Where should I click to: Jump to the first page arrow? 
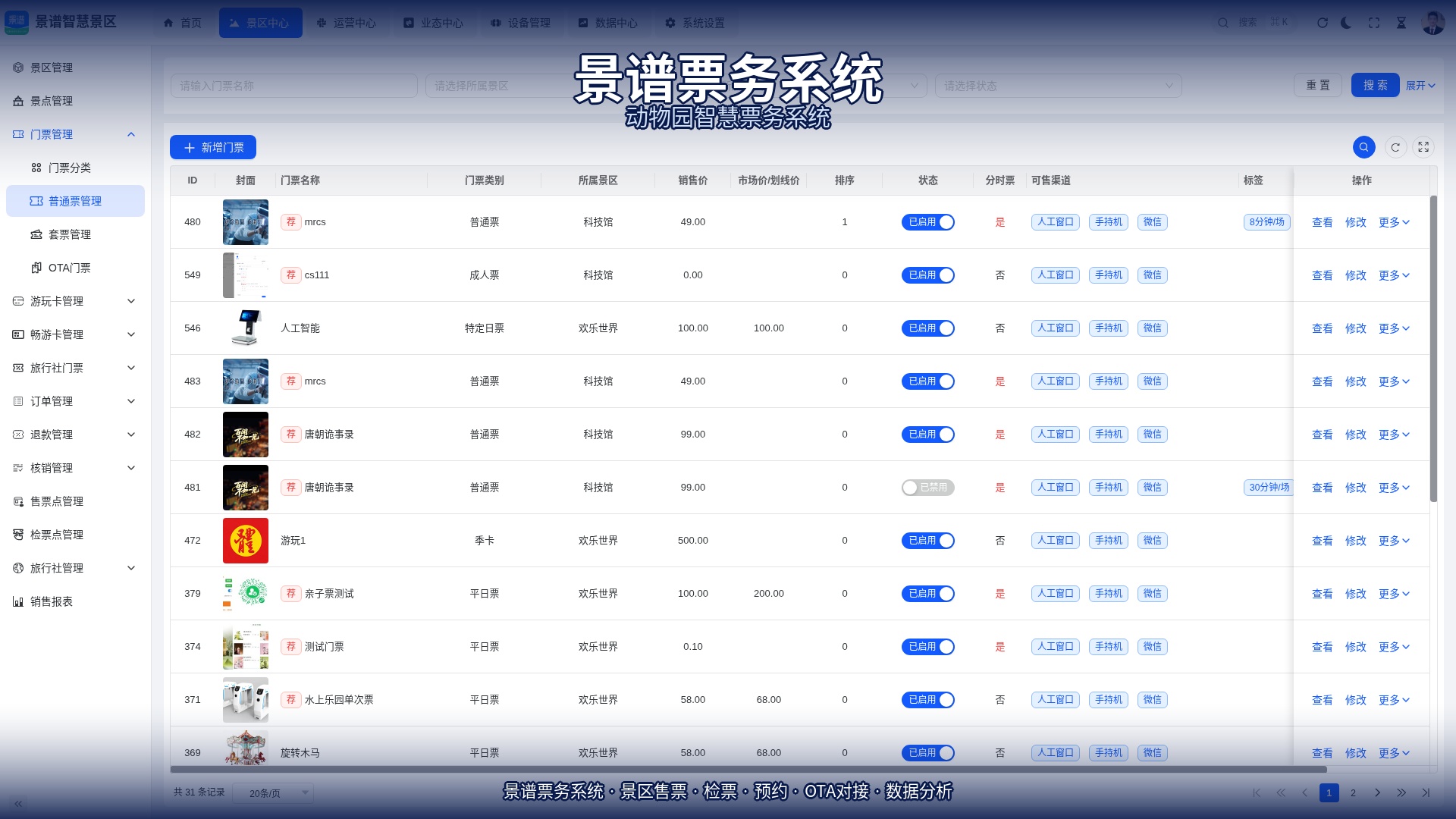(1257, 793)
